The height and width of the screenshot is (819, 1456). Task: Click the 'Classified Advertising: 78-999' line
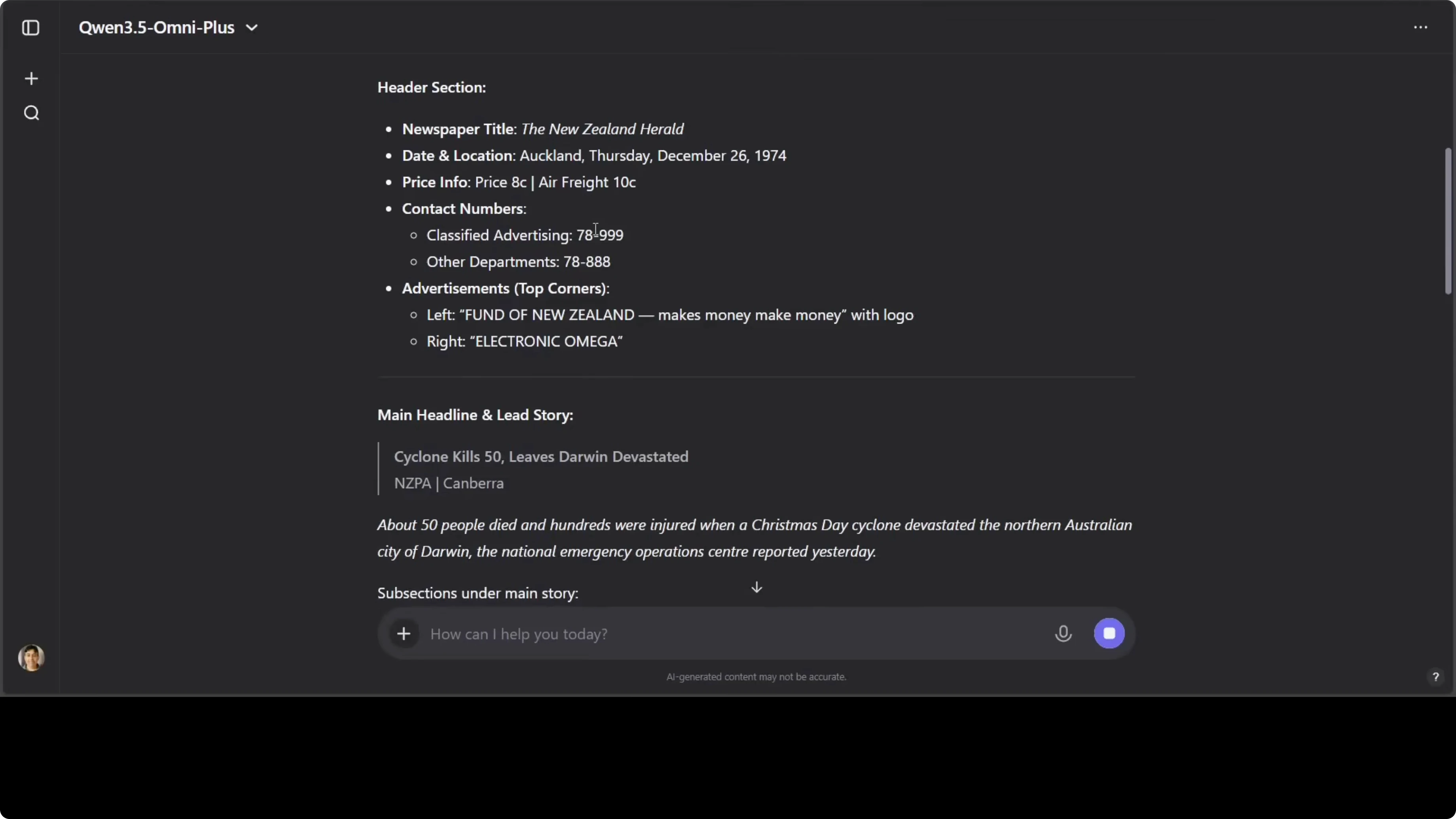(x=525, y=236)
